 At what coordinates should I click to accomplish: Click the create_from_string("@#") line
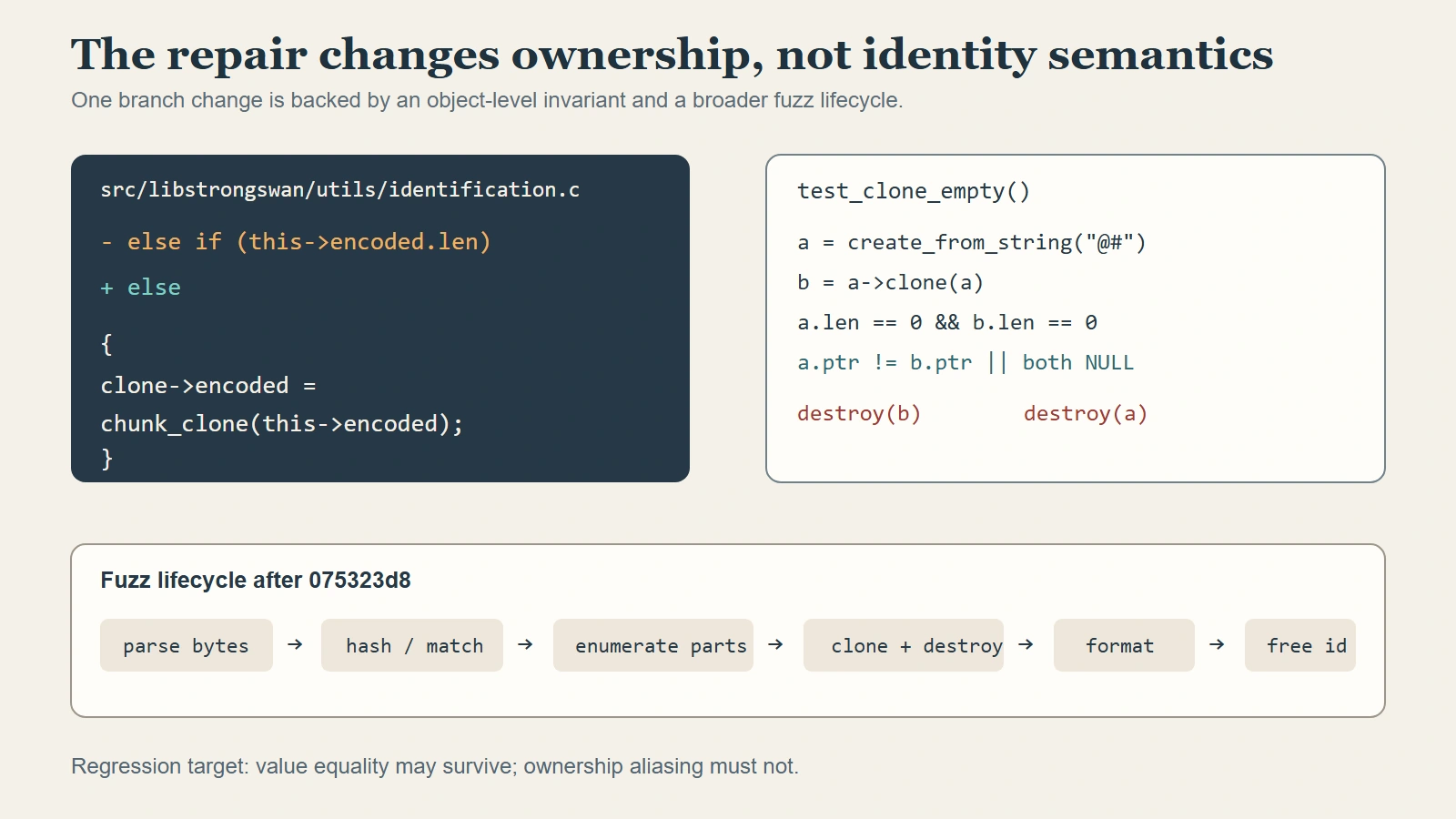coord(972,242)
